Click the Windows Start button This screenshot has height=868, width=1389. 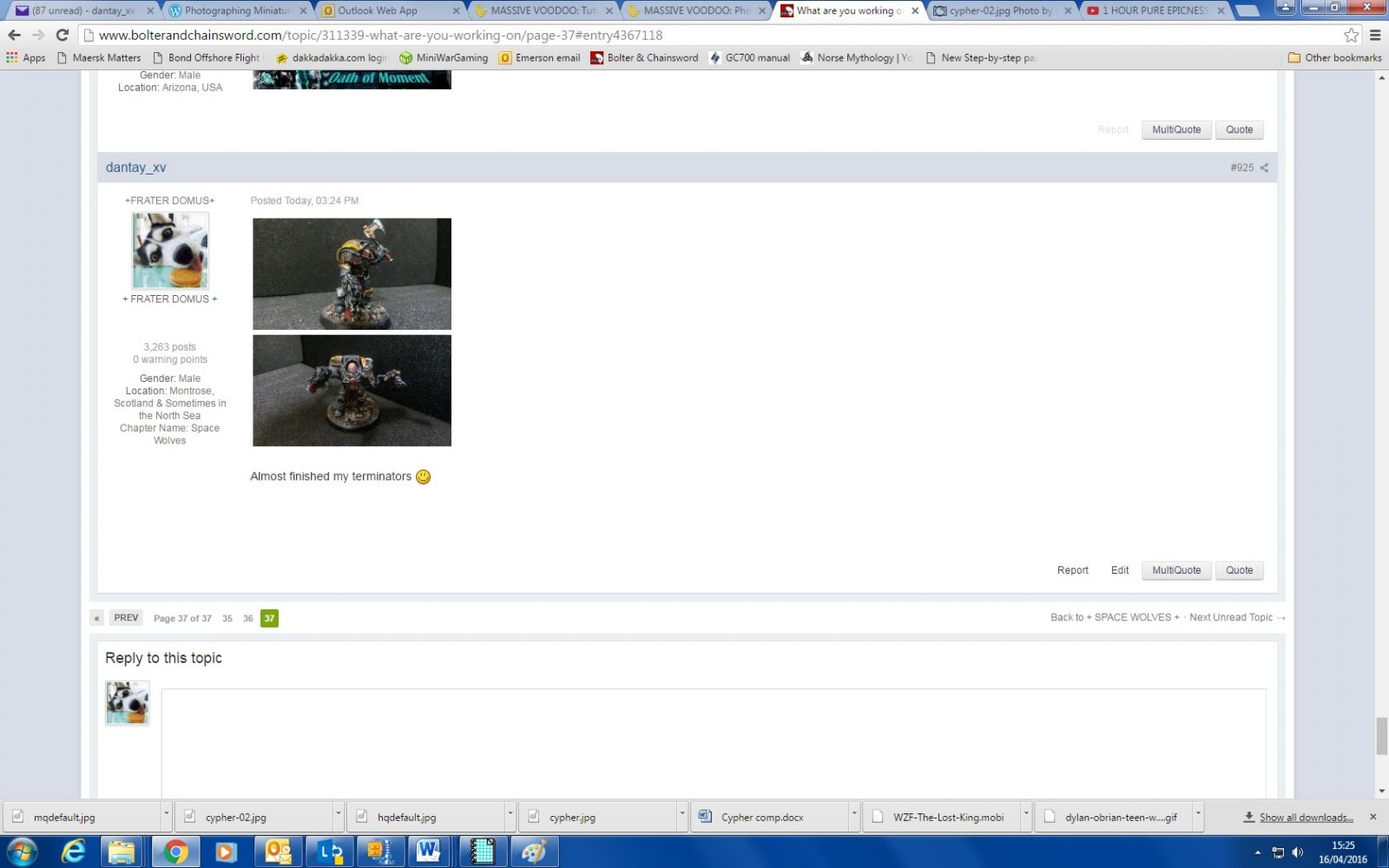[x=22, y=852]
